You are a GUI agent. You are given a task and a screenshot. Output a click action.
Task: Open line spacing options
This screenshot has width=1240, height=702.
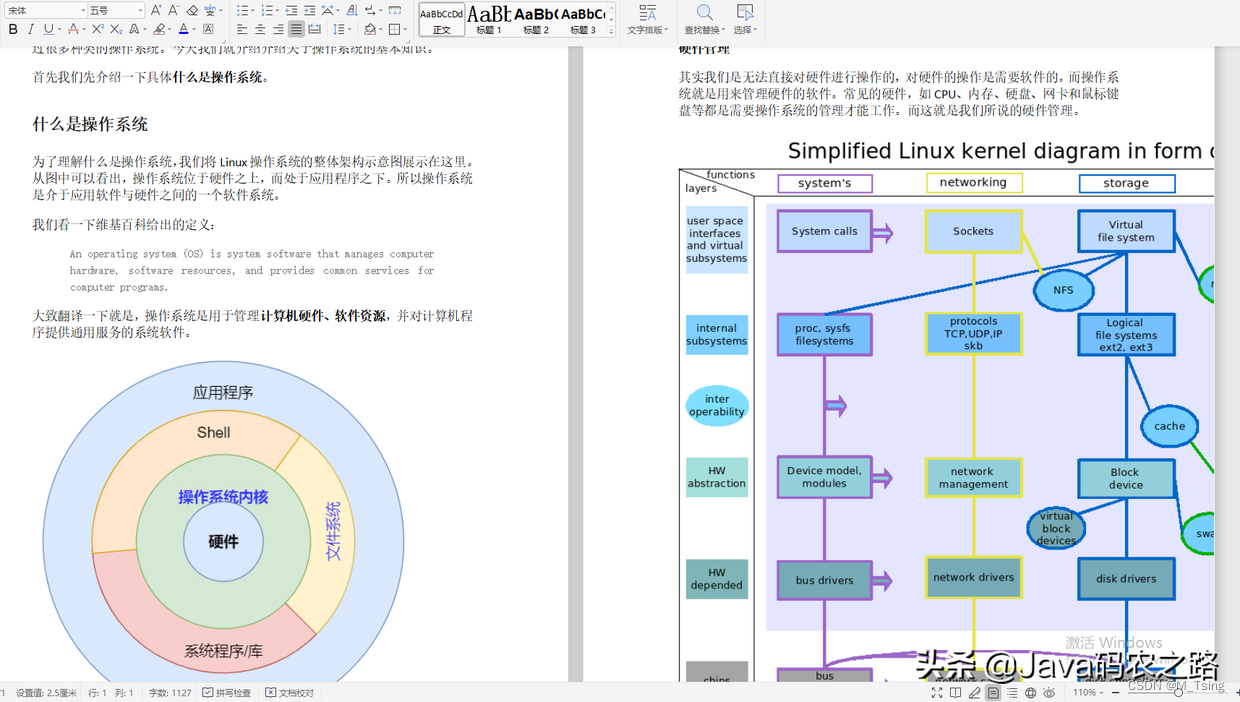[x=339, y=29]
